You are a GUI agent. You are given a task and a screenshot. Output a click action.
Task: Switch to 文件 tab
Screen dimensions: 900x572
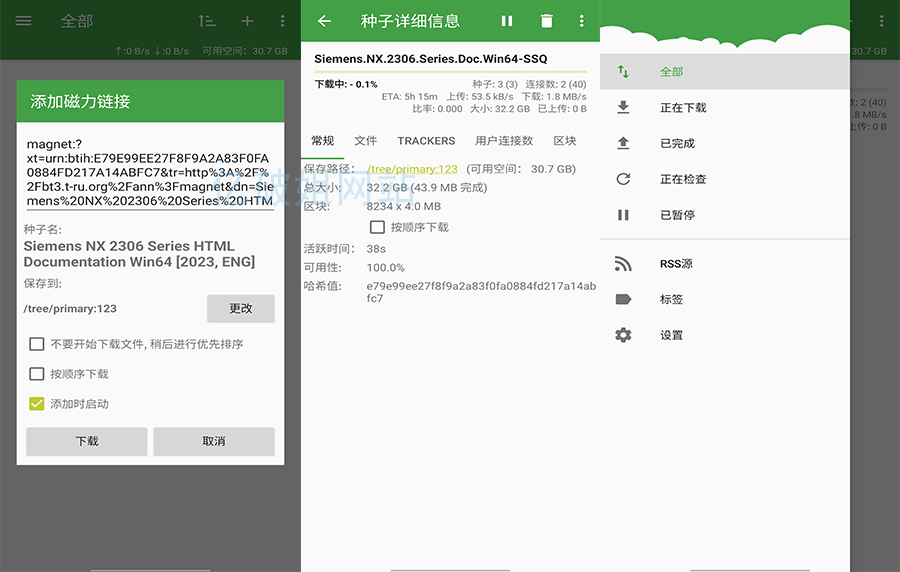366,141
